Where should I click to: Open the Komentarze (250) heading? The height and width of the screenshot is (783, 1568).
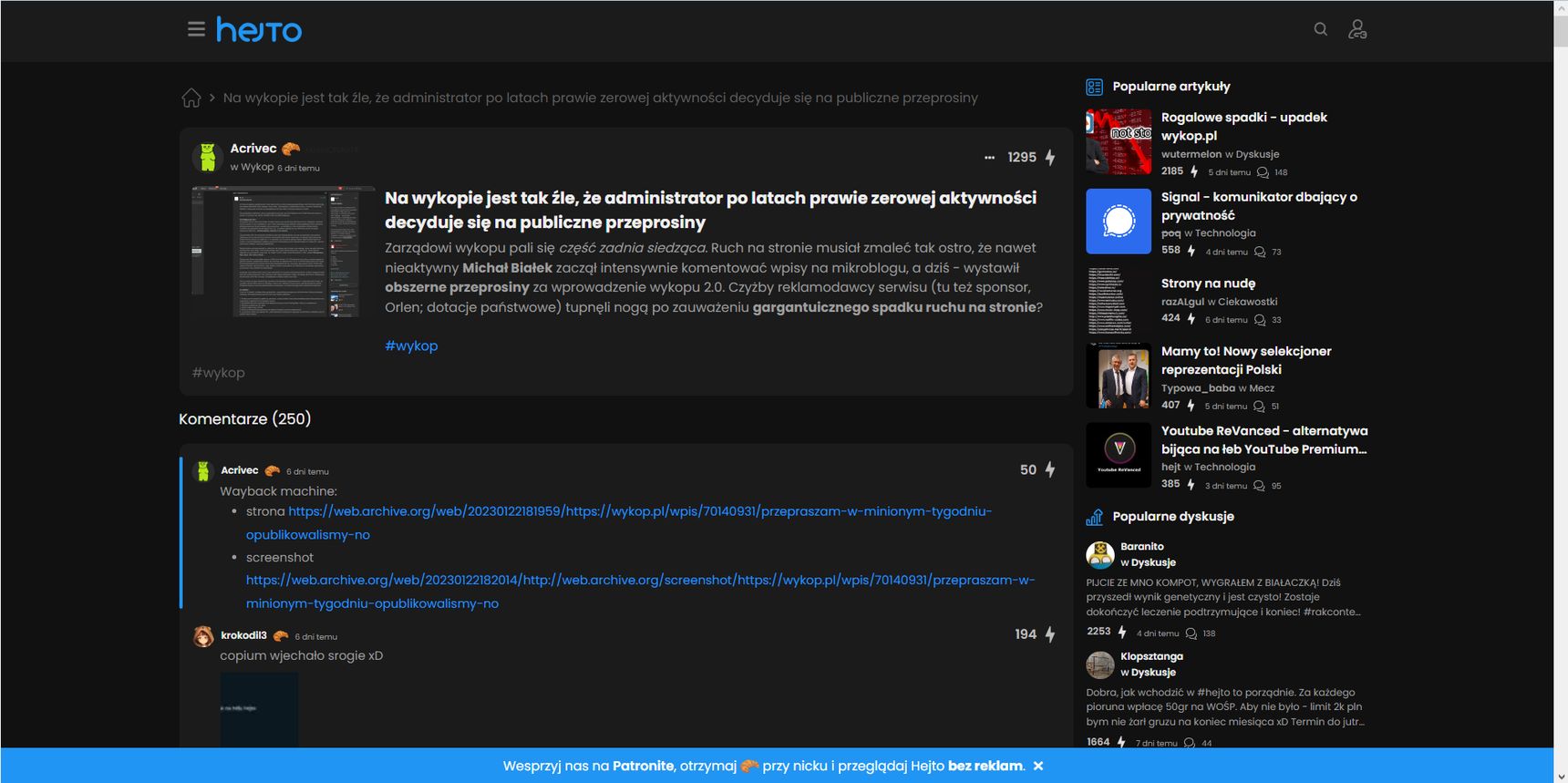pyautogui.click(x=245, y=418)
